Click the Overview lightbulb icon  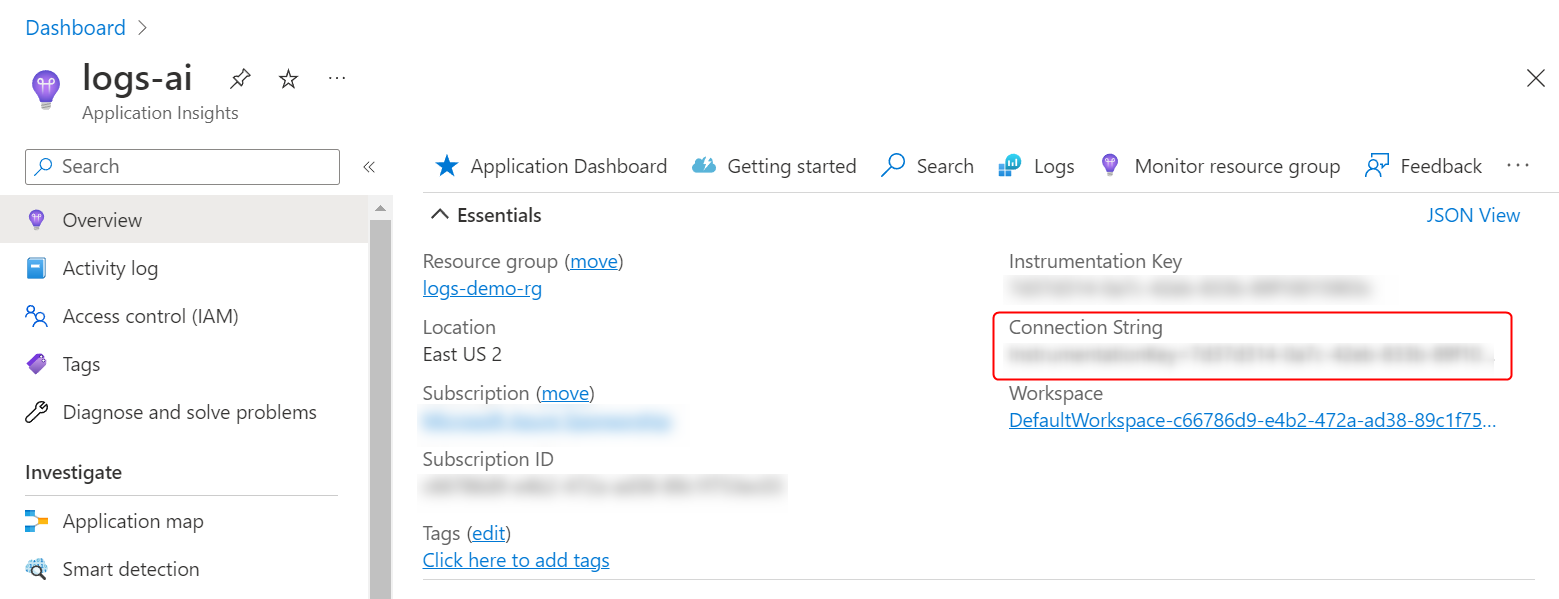37,220
